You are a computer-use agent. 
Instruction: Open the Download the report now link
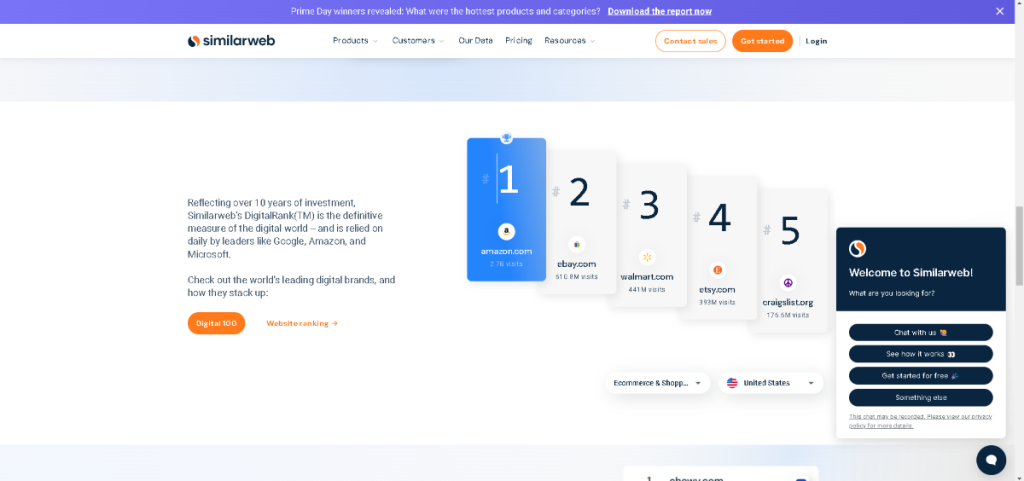click(660, 11)
